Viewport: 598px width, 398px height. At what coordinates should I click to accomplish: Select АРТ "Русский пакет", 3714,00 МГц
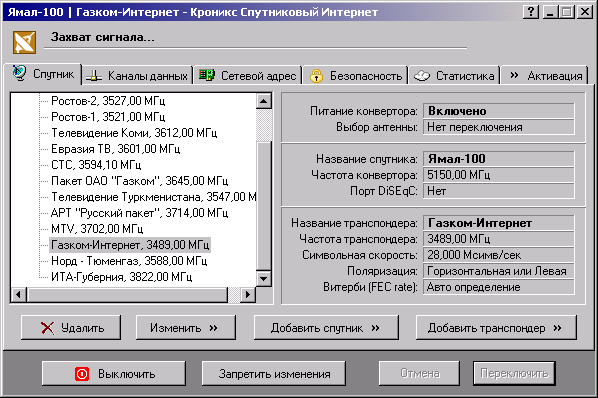pos(140,213)
